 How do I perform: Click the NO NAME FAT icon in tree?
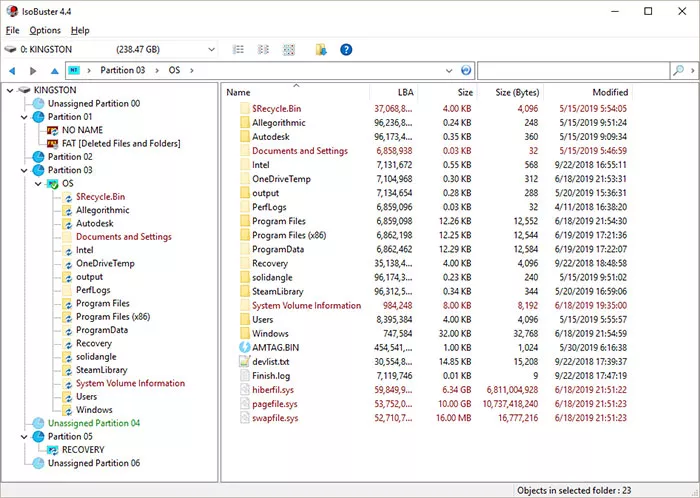(x=53, y=130)
